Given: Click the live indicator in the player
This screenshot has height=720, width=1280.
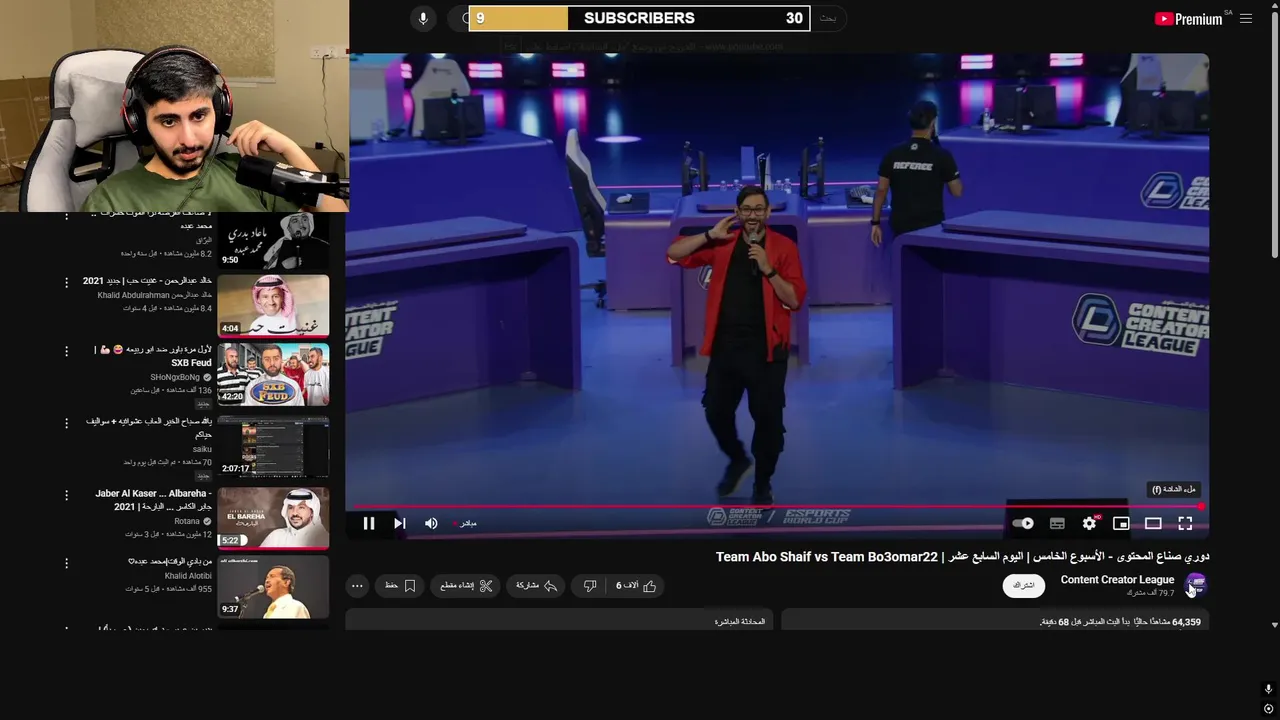Looking at the screenshot, I should coord(465,523).
